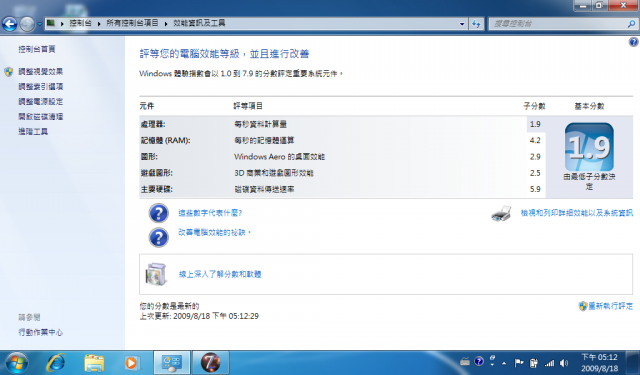Image resolution: width=640 pixels, height=375 pixels.
Task: Click the 記憶體 (RAM) row subscore 4.2
Action: (535, 140)
